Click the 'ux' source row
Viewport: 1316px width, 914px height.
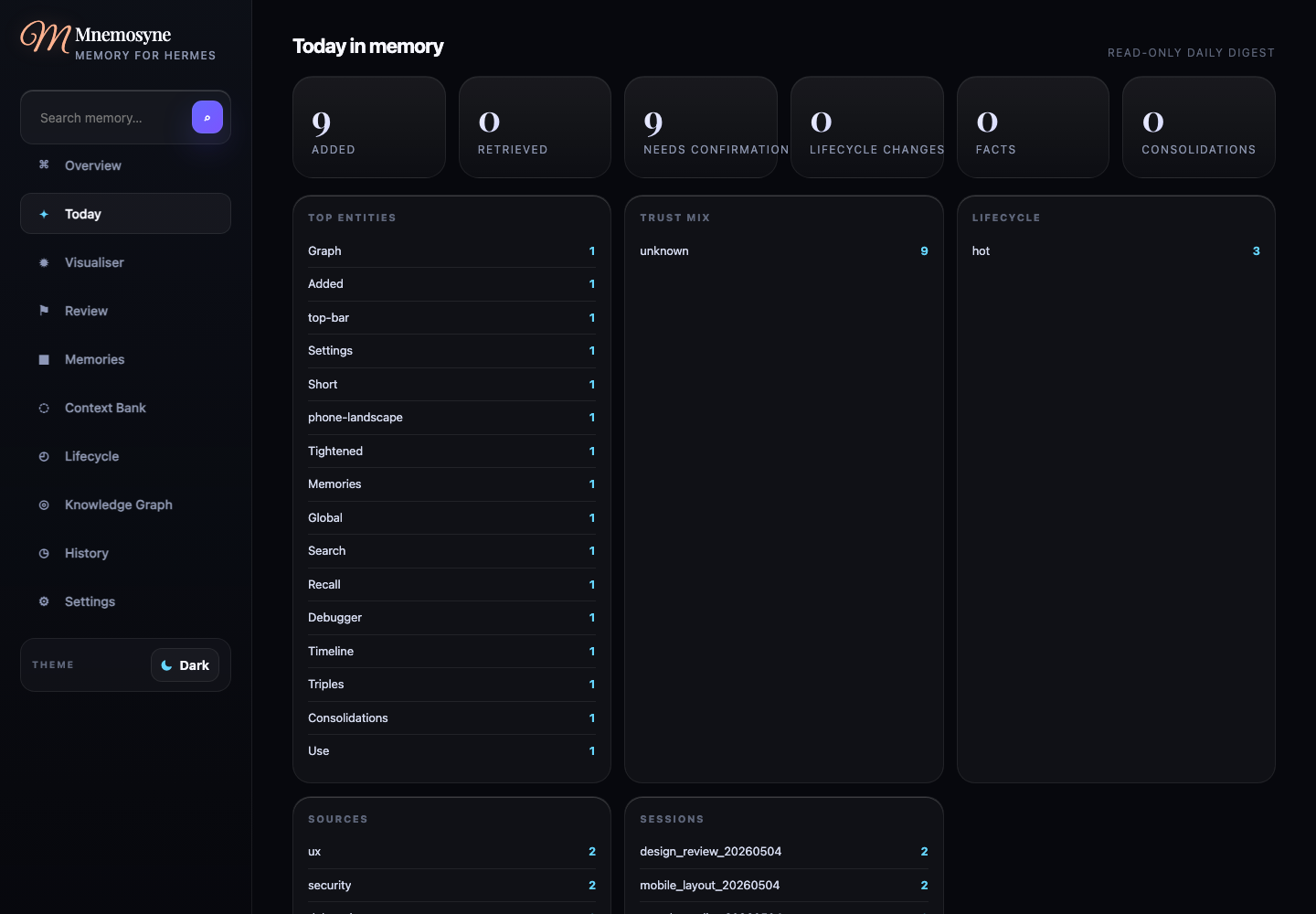point(451,852)
